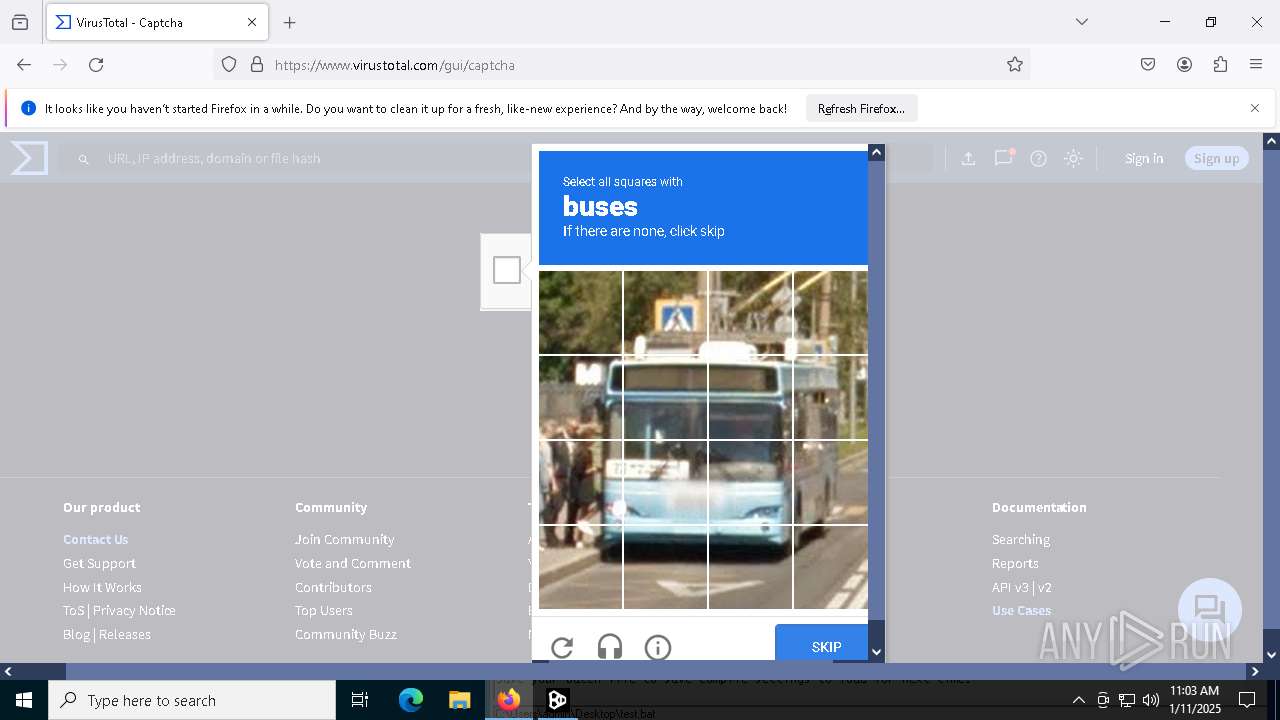Screen dimensions: 1280x720
Task: Open the Firefox application hamburger menu
Action: coord(1256,64)
